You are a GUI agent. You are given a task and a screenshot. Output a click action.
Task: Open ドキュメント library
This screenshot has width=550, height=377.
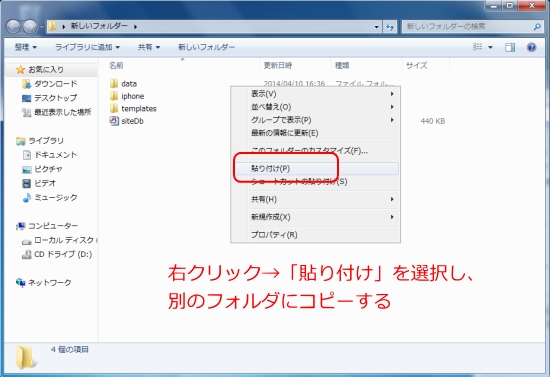55,155
